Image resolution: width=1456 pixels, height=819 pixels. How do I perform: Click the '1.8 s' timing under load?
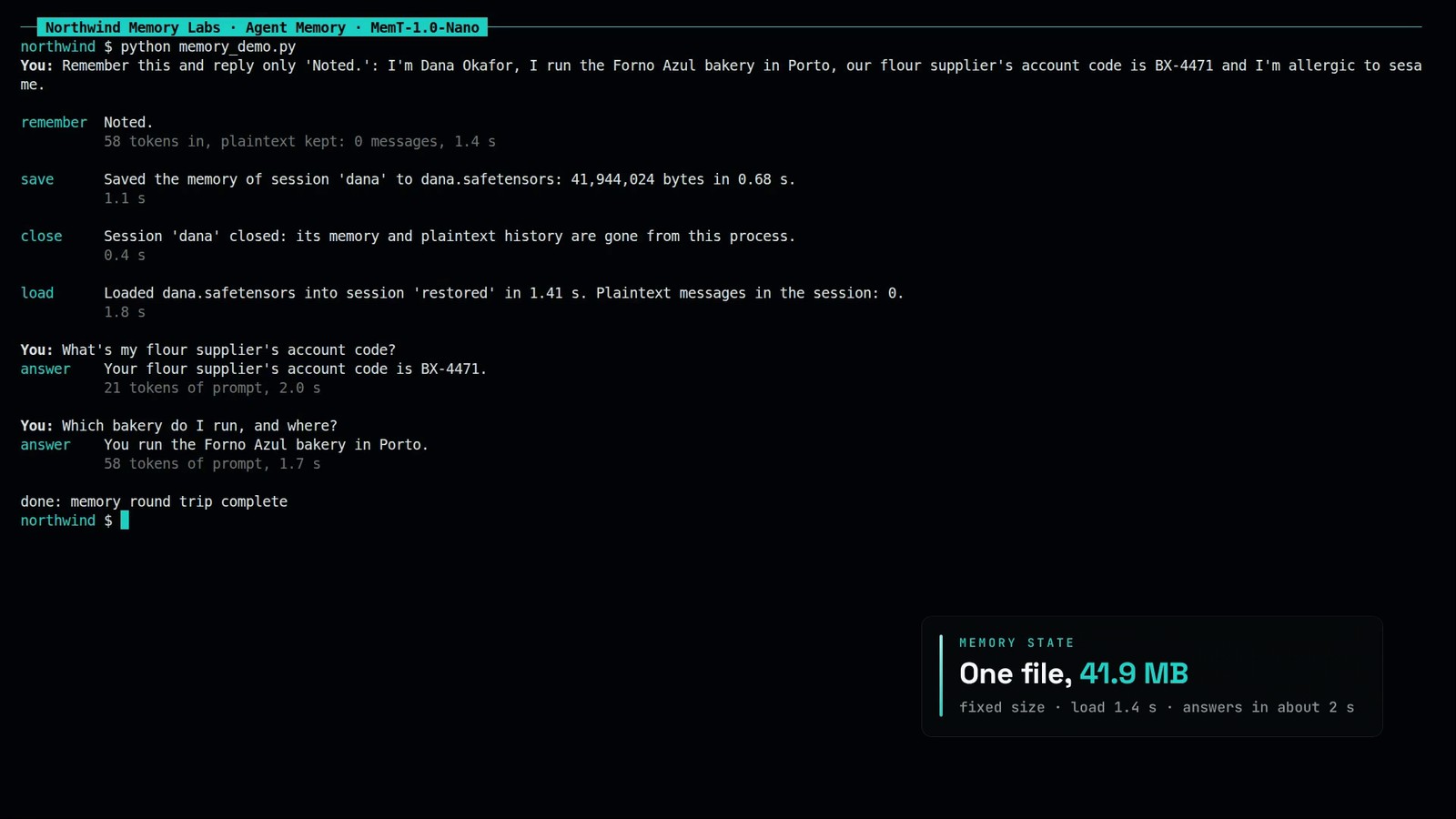125,312
